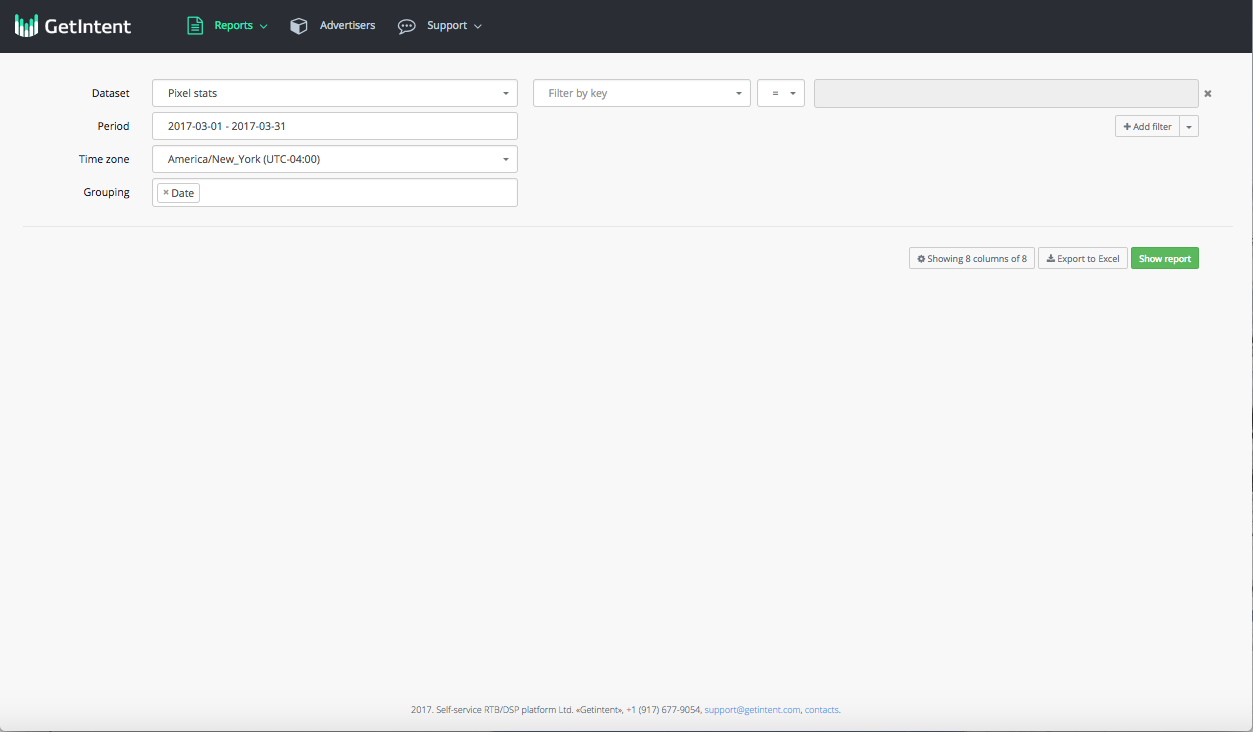Click the support@getintent.com email link
The width and height of the screenshot is (1253, 732).
click(x=752, y=710)
